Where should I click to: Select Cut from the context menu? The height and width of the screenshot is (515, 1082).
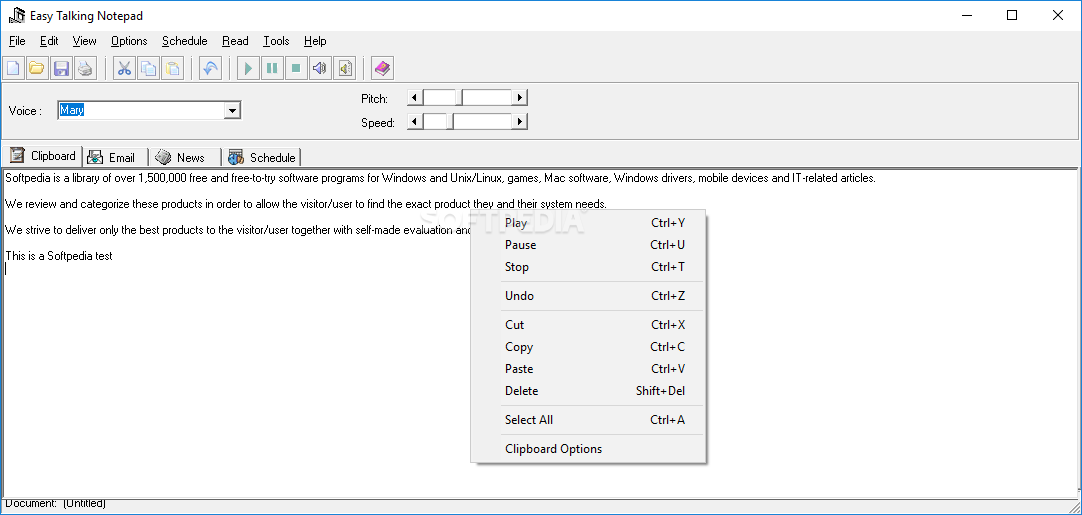(x=588, y=325)
